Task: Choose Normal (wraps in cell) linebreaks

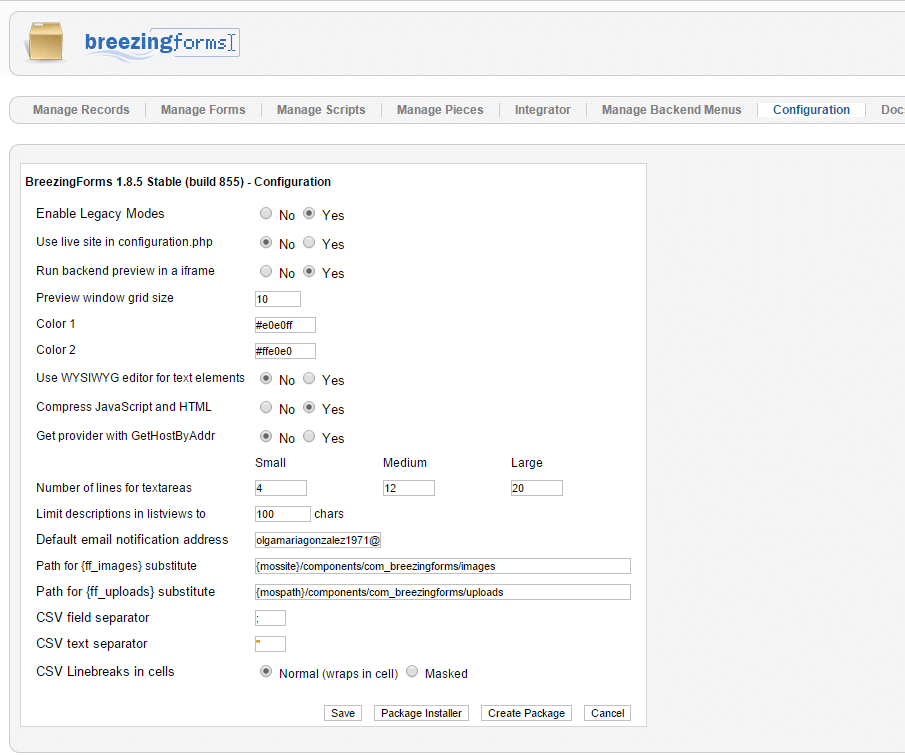Action: (x=265, y=671)
